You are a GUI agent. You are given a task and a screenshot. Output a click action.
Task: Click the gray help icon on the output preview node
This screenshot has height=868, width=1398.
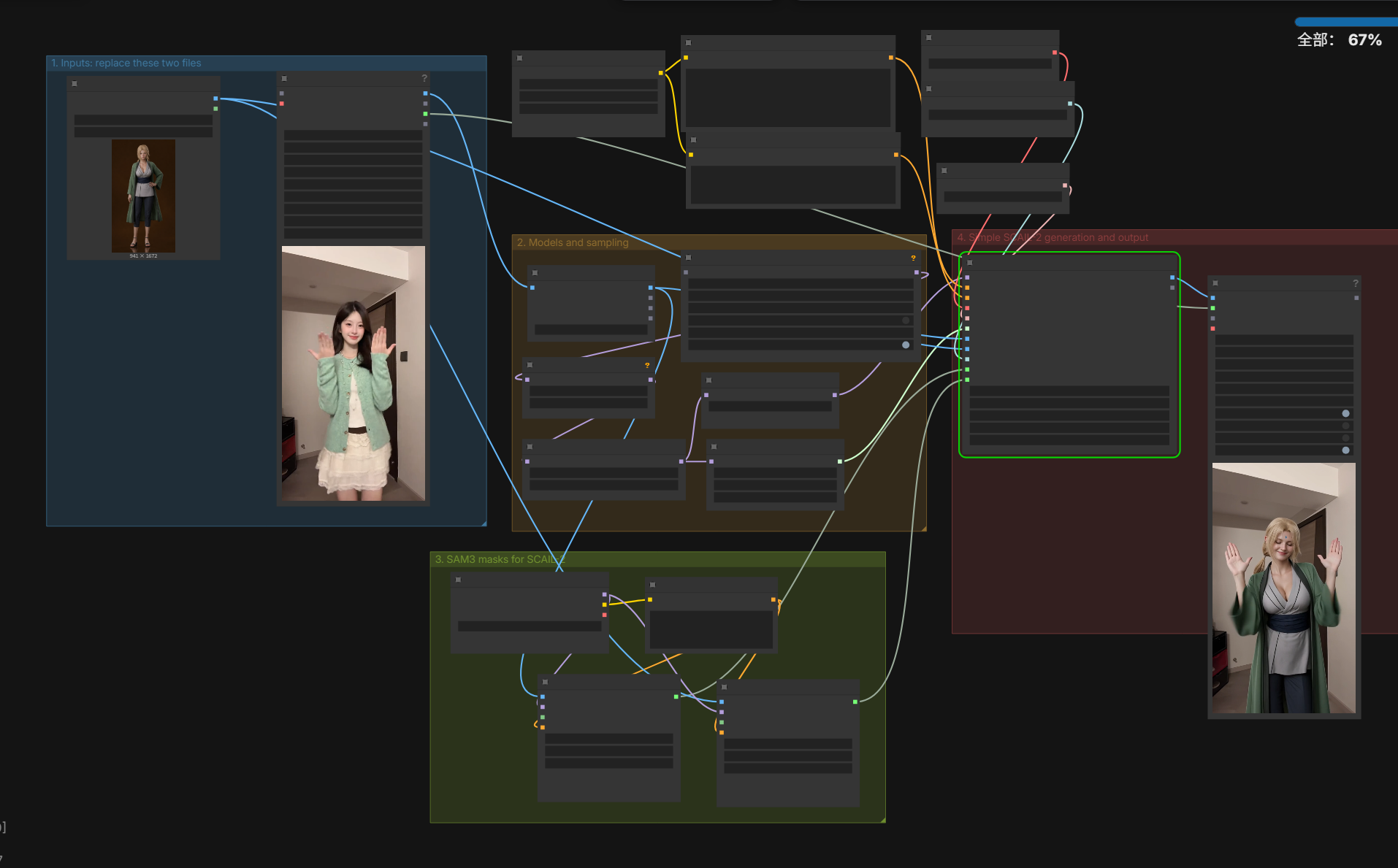pos(1356,283)
